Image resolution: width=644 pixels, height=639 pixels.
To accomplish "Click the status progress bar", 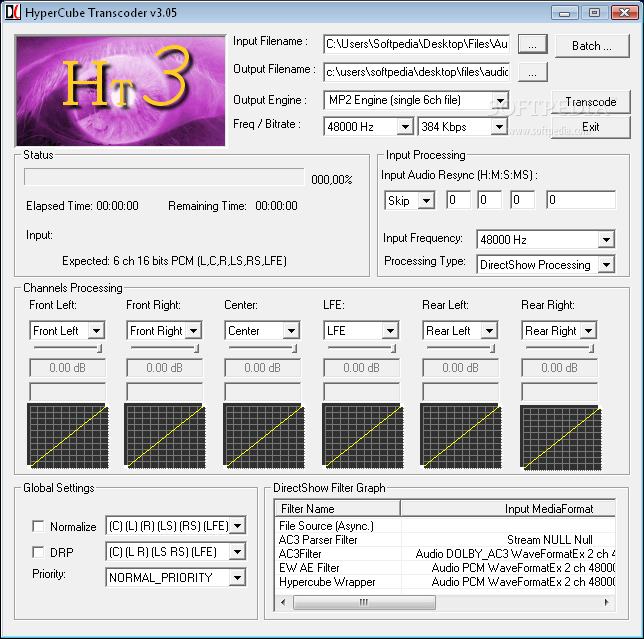I will [164, 177].
